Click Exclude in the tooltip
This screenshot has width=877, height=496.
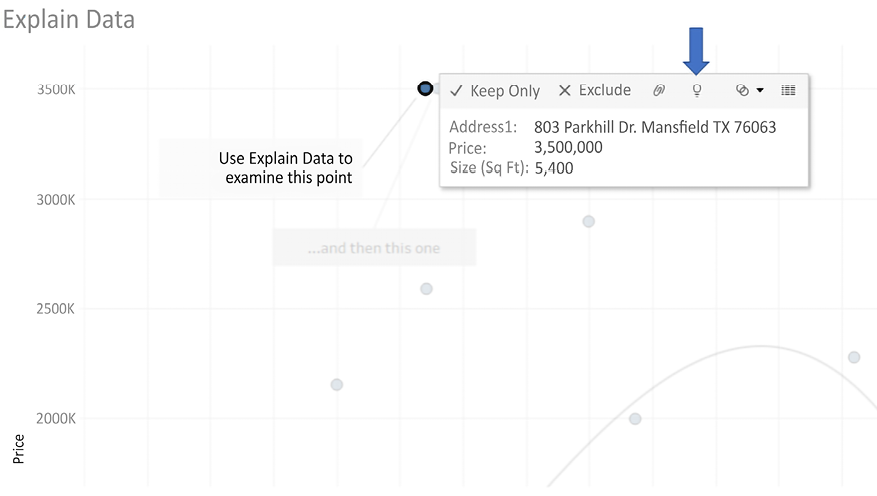(x=594, y=90)
